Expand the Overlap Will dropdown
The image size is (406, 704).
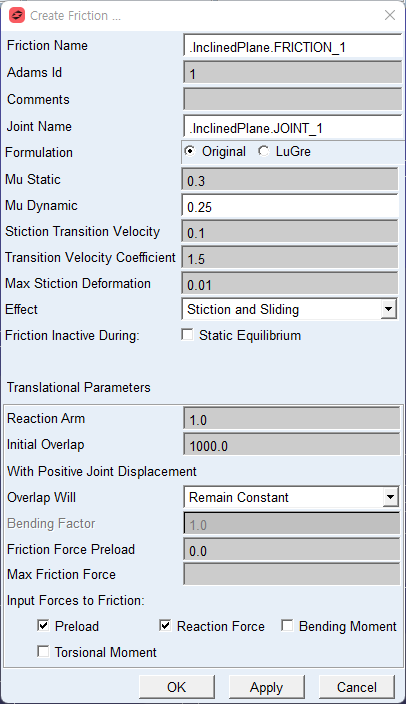[390, 497]
